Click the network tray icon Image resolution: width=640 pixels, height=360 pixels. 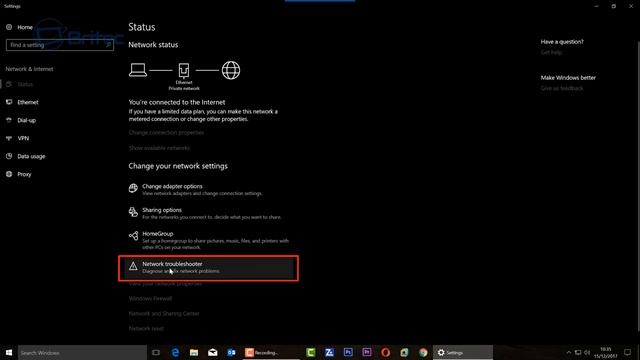[x=578, y=352]
